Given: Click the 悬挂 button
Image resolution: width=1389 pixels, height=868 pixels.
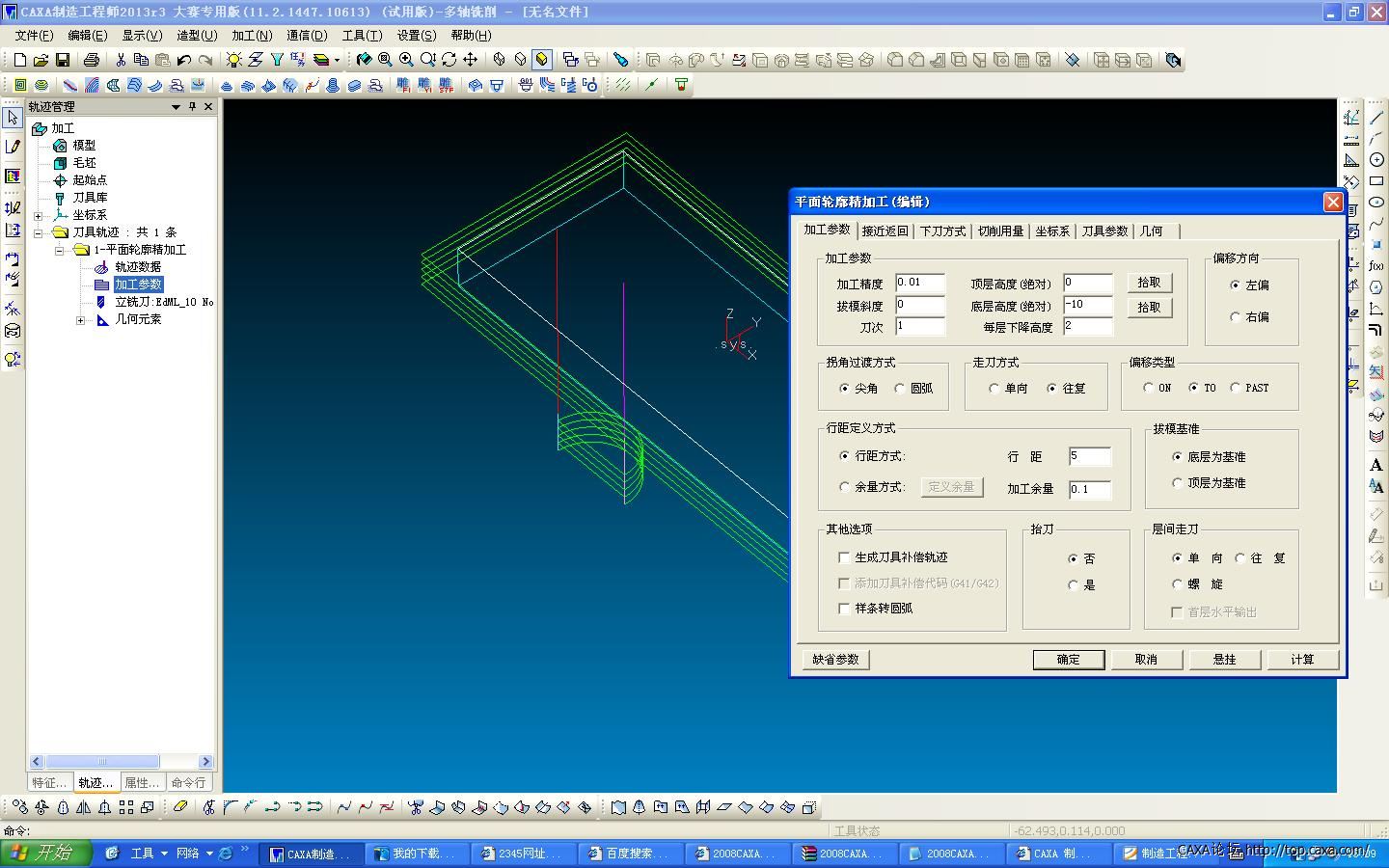Looking at the screenshot, I should tap(1224, 660).
